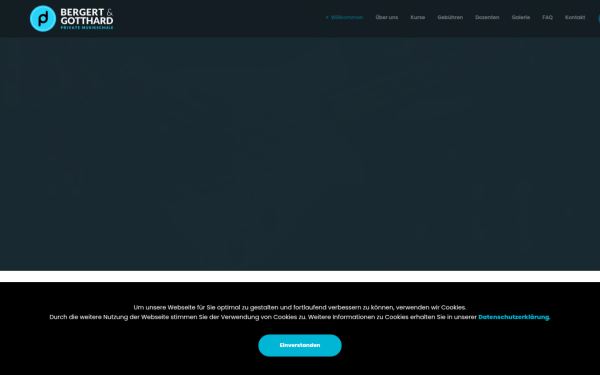Open the Gebühren menu item
This screenshot has width=600, height=375.
coord(450,17)
